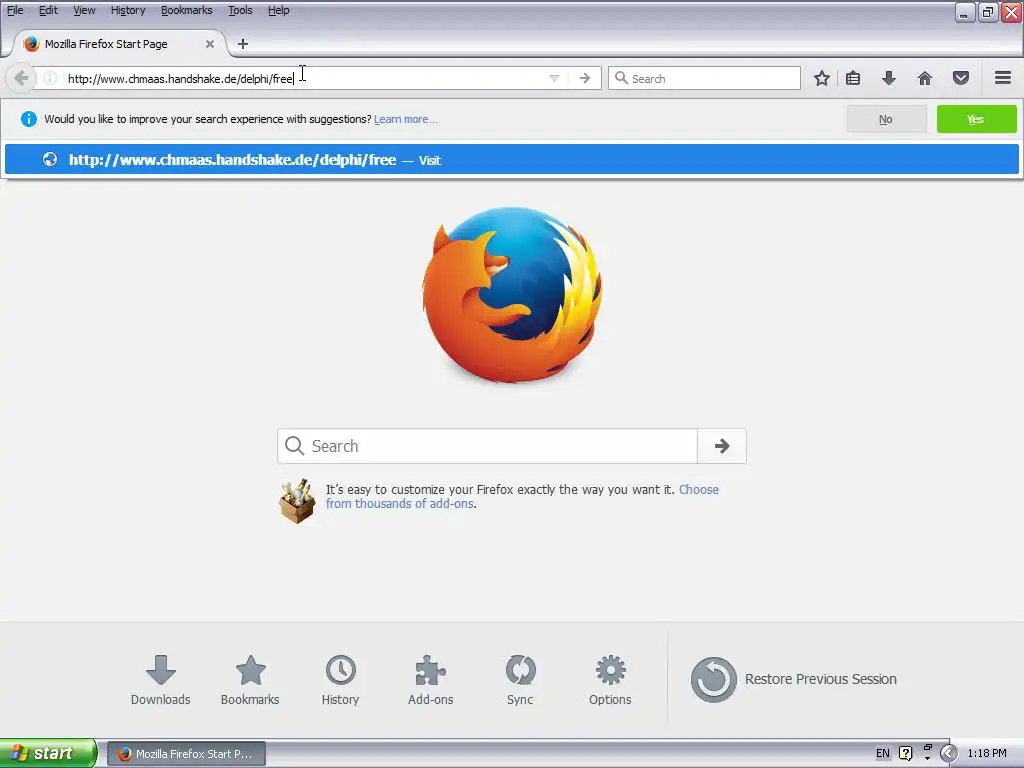1024x768 pixels.
Task: Open Add-ons from start page
Action: tap(430, 680)
